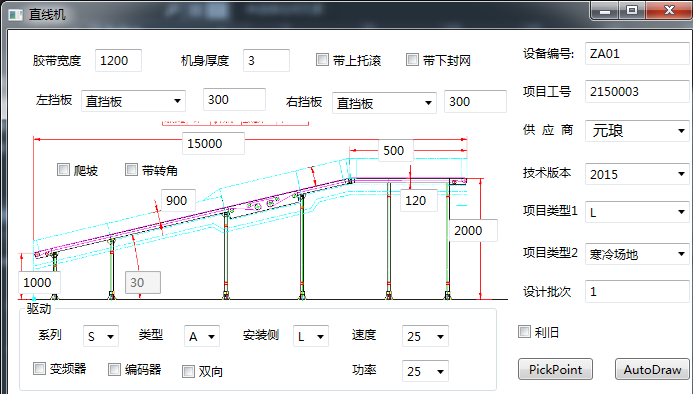Edit the 设备编号 field ZA01
693x394 pixels.
coord(637,54)
